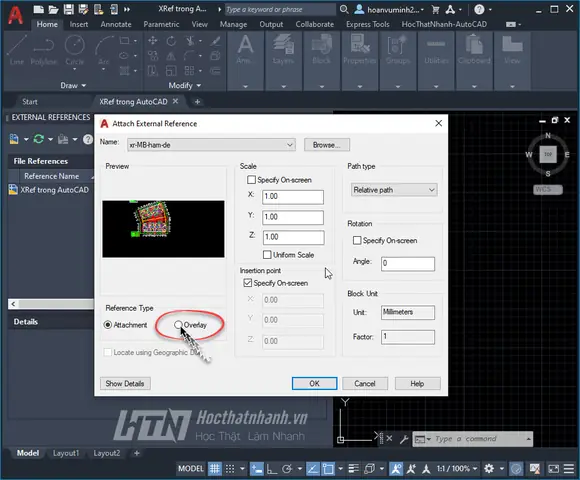Click Cancel in the dialog
The image size is (580, 480).
point(365,383)
